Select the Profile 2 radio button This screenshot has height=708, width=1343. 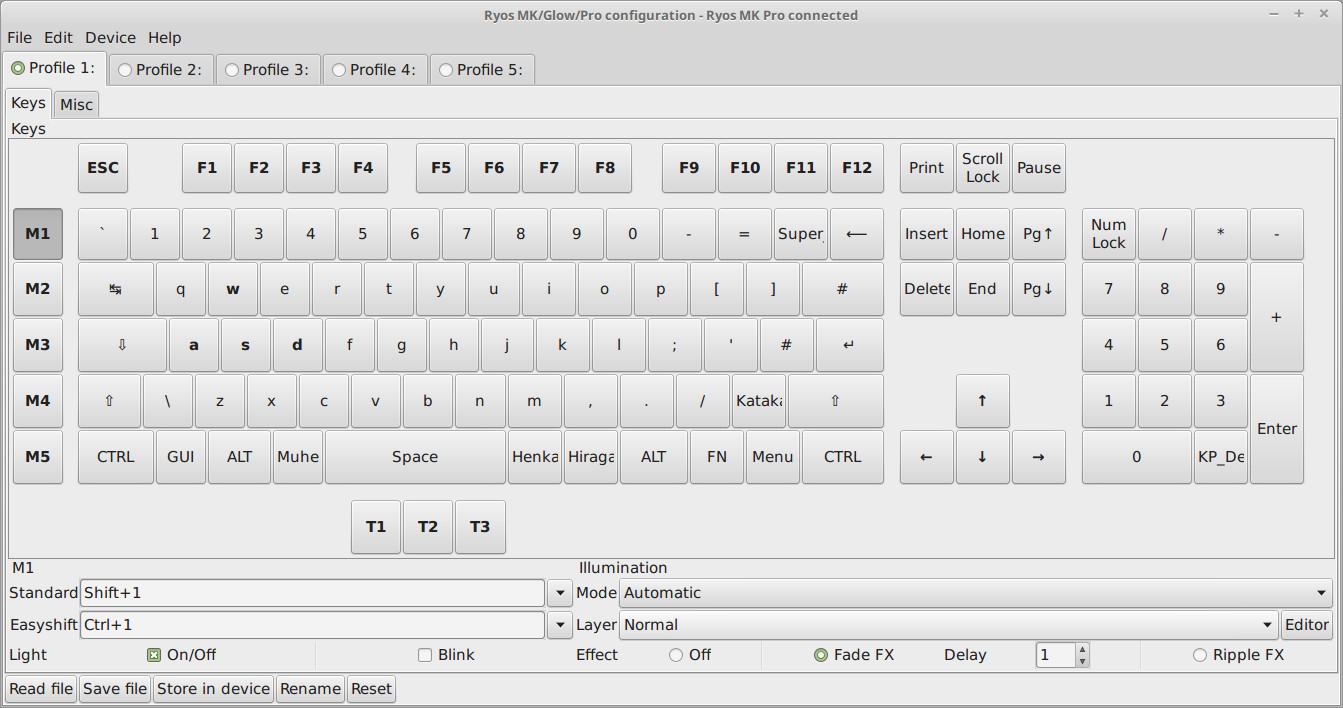125,70
